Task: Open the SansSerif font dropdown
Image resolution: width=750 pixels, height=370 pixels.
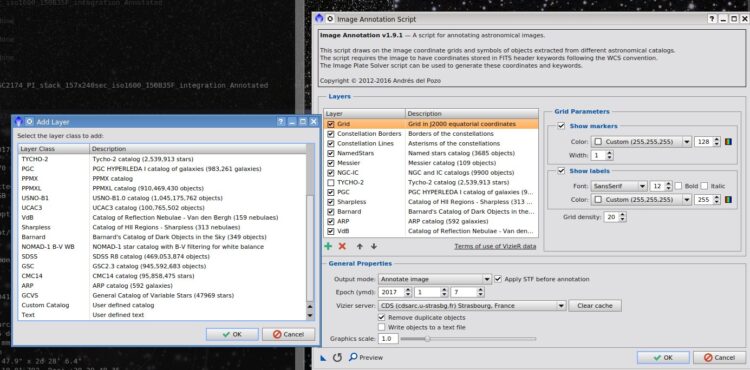Action: (619, 186)
